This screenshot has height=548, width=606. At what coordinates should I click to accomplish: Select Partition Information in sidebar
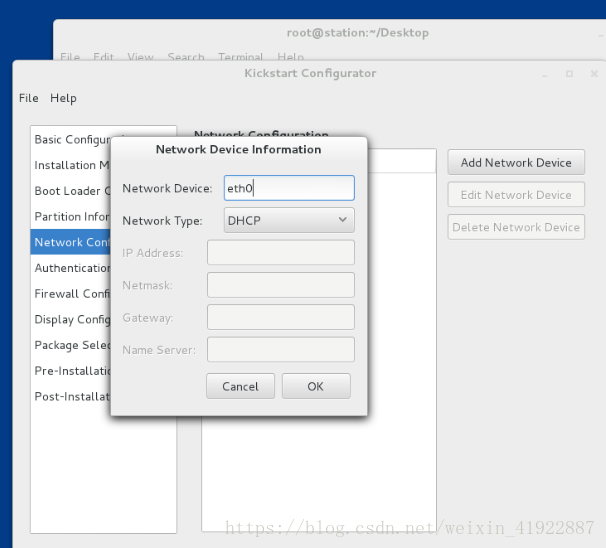click(x=71, y=216)
